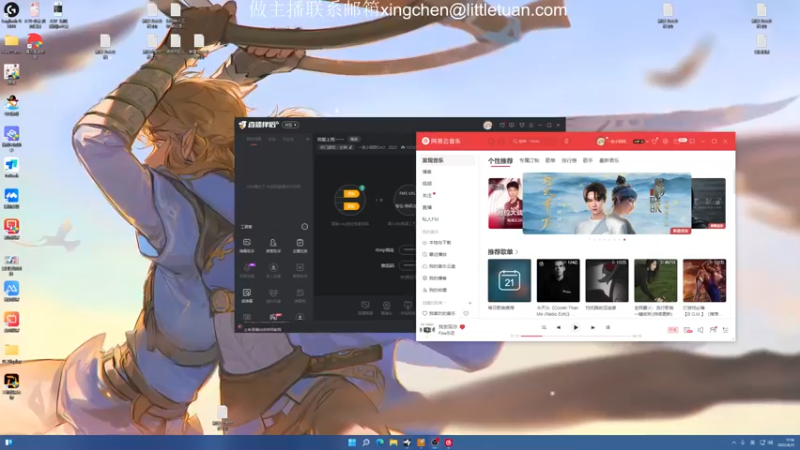This screenshot has height=450, width=800.
Task: Open the settings gear in the NetEase Music header
Action: coord(665,141)
